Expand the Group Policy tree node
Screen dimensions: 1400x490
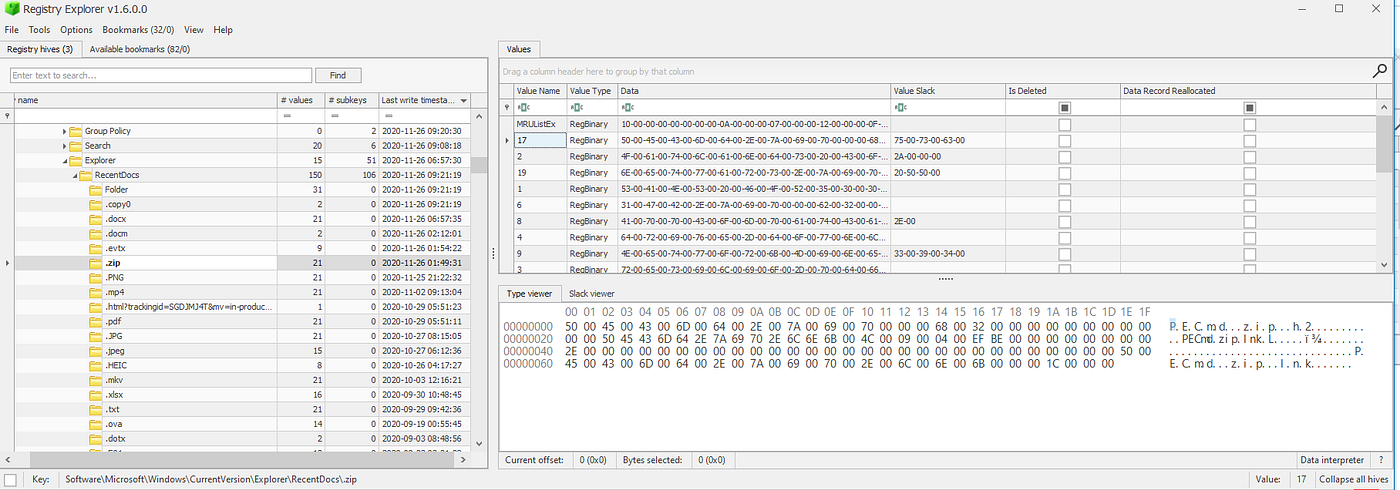point(64,131)
